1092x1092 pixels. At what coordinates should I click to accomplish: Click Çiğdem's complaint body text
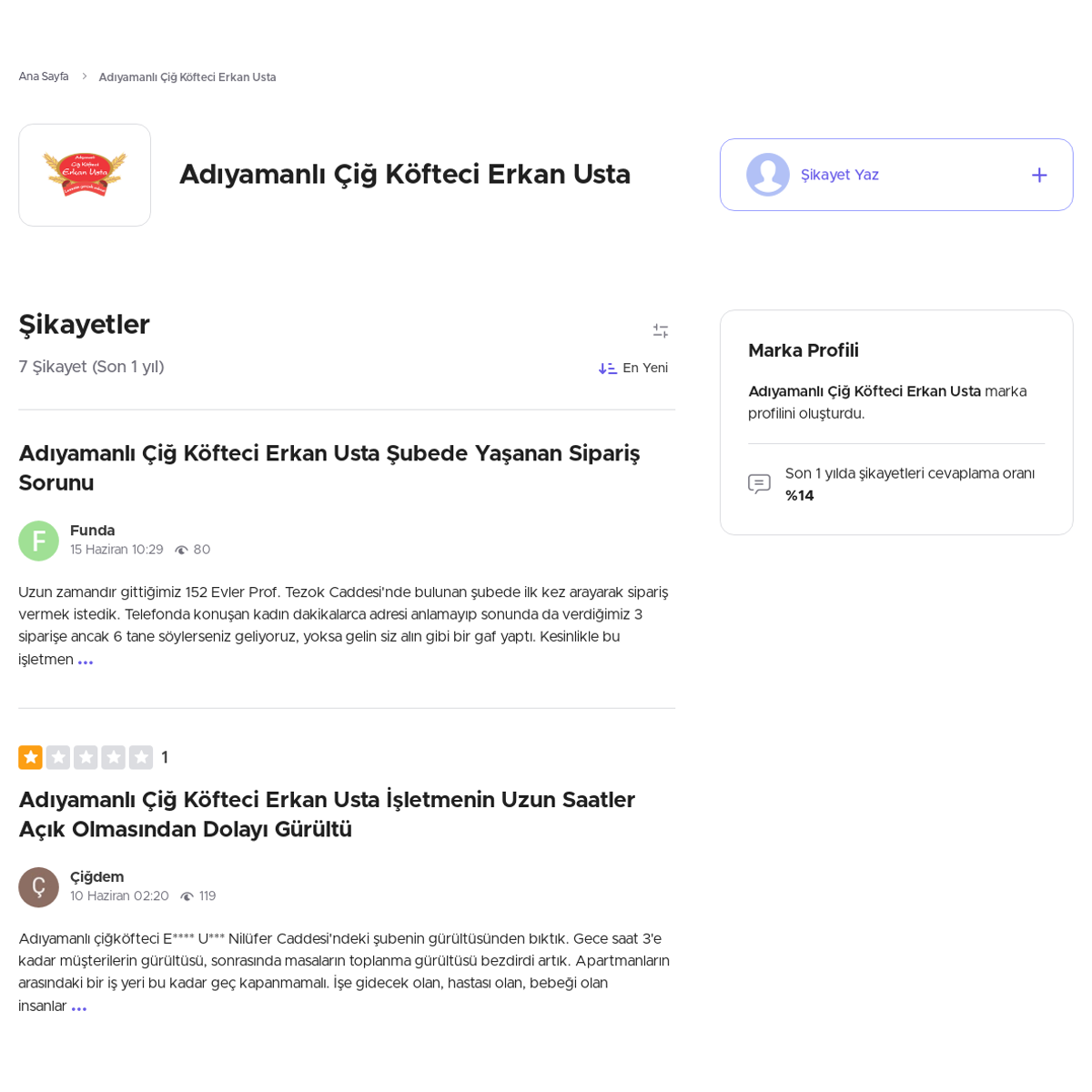344,973
